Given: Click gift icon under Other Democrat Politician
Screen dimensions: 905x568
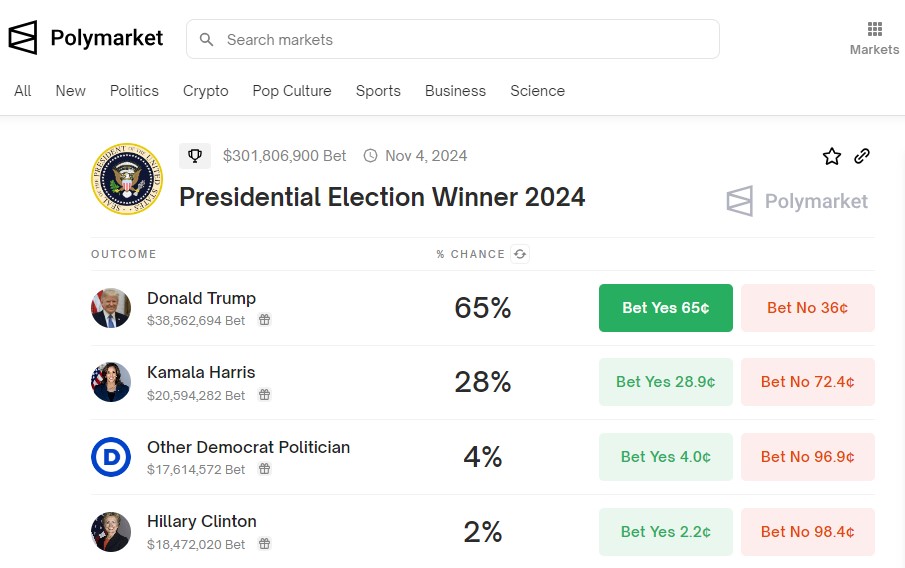Looking at the screenshot, I should click(x=264, y=469).
